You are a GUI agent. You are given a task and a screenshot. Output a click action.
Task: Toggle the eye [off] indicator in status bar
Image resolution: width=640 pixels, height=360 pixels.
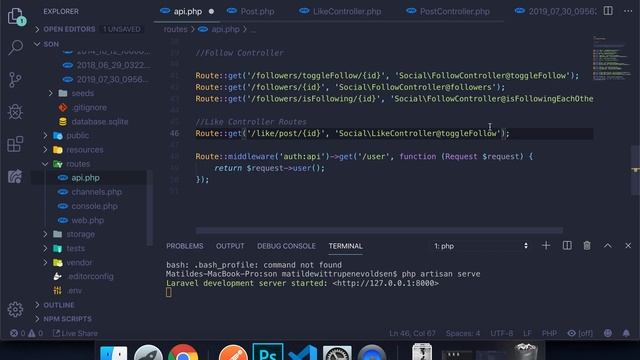click(580, 333)
